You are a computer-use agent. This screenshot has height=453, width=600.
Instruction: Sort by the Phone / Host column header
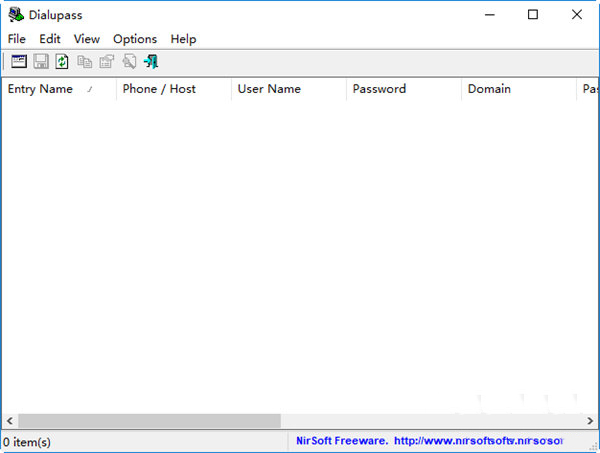pyautogui.click(x=174, y=89)
